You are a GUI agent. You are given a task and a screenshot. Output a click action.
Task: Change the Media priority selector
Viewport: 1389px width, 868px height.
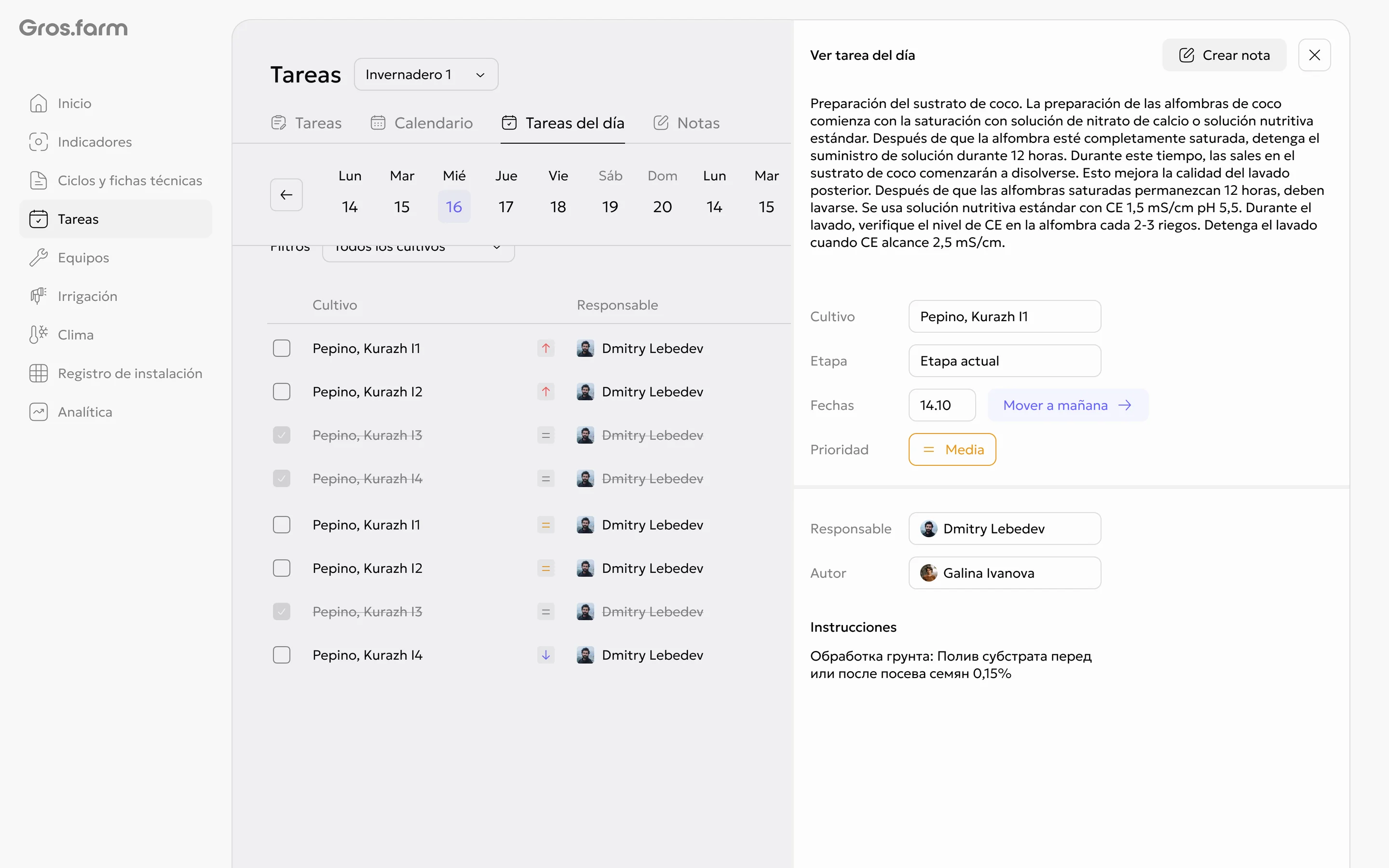pyautogui.click(x=952, y=449)
